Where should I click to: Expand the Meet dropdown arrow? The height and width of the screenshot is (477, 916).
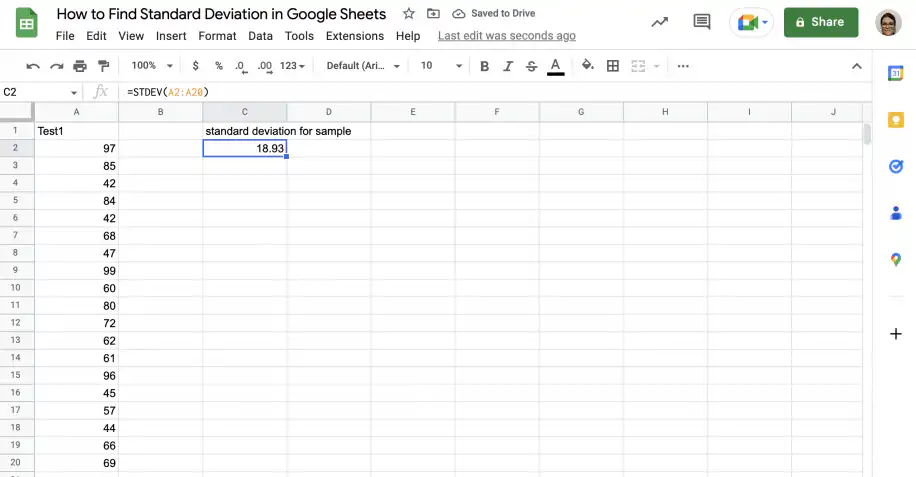(765, 23)
